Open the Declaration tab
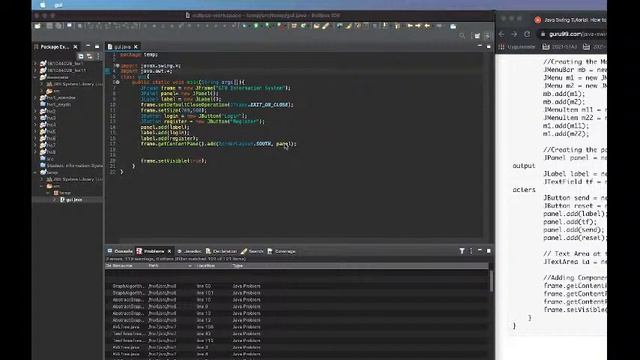 tap(222, 251)
